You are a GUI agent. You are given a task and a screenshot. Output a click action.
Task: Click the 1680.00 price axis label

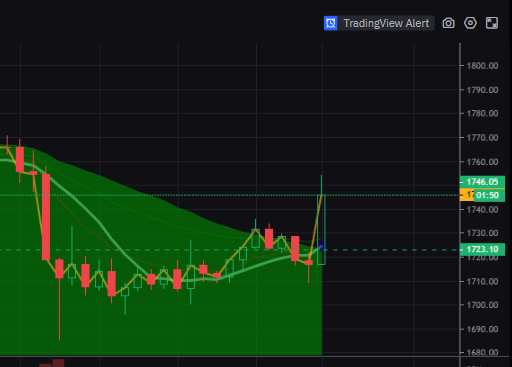point(482,352)
